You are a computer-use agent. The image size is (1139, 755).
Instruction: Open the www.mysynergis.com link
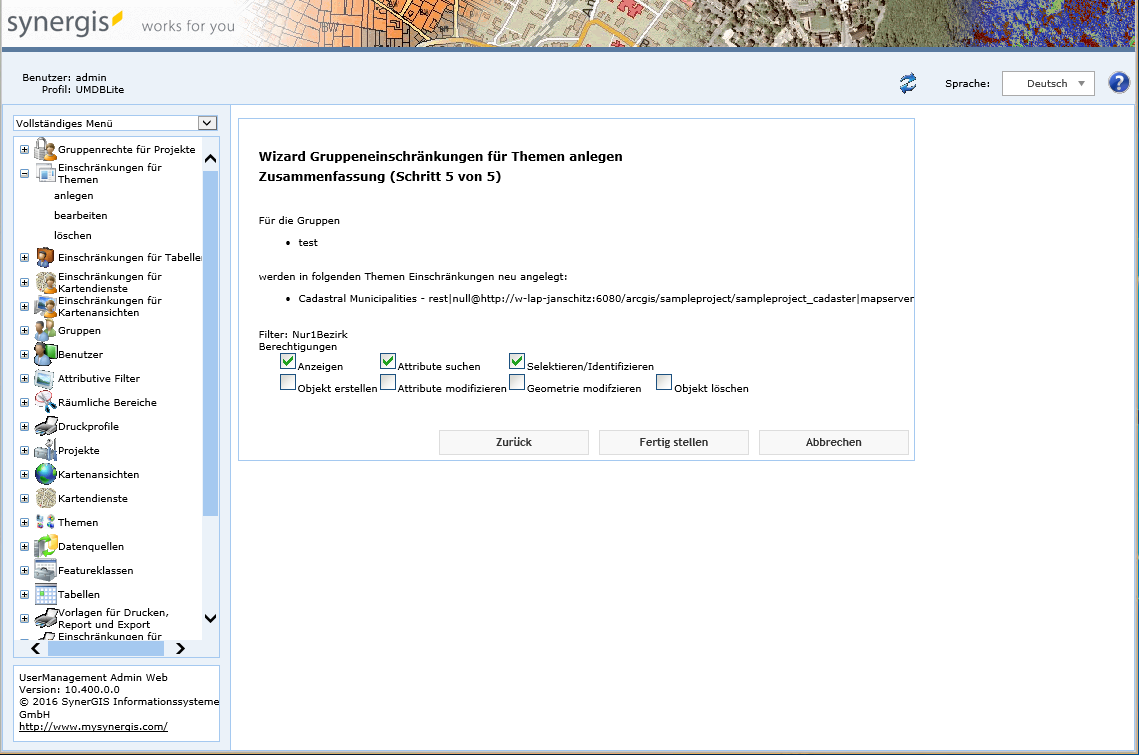pyautogui.click(x=93, y=727)
